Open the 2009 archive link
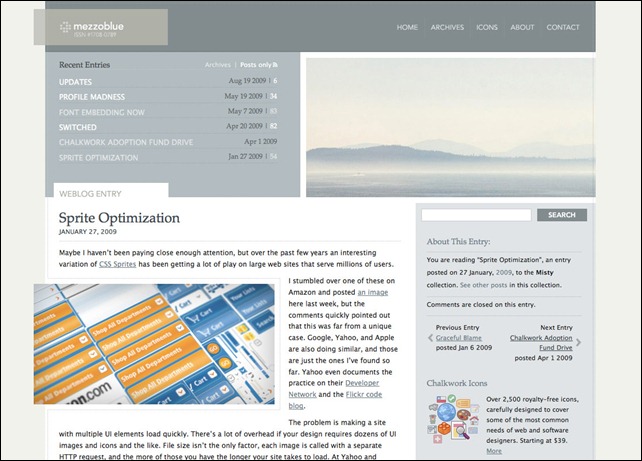642x461 pixels. pyautogui.click(x=504, y=272)
